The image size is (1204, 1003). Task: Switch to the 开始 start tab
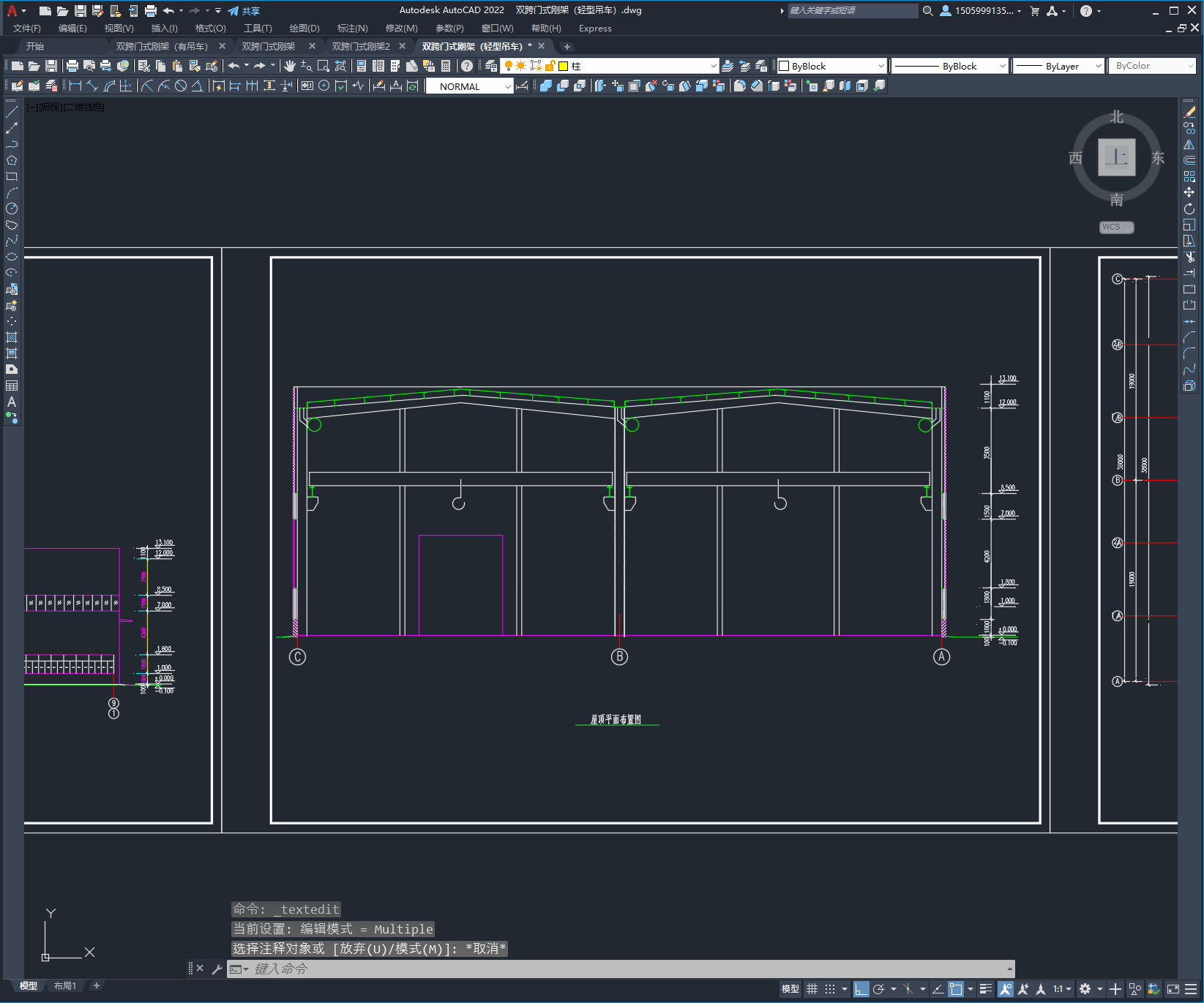click(35, 46)
